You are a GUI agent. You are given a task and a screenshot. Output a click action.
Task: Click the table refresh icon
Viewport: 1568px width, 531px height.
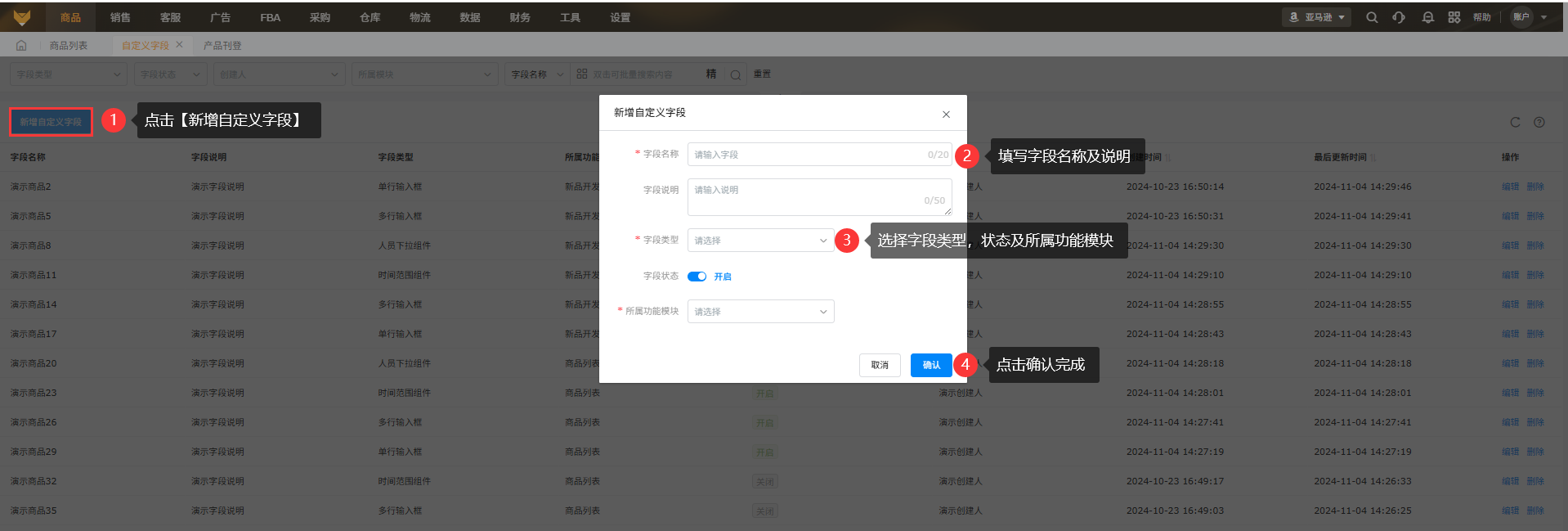pos(1515,122)
